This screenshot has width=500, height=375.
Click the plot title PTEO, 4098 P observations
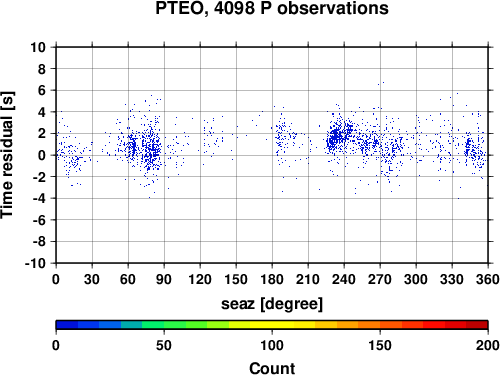coord(272,8)
